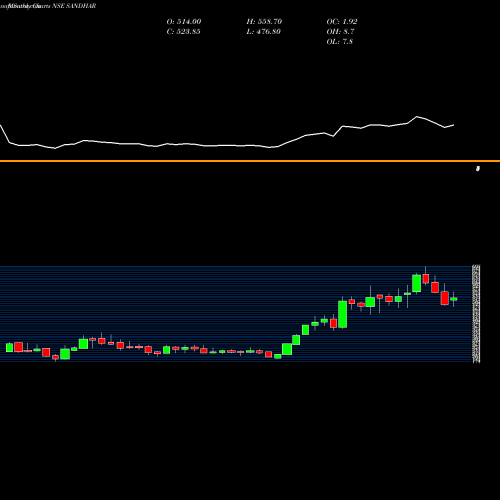Image resolution: width=500 pixels, height=500 pixels.
Task: Select the high value 'H: 558.70'
Action: (x=264, y=22)
